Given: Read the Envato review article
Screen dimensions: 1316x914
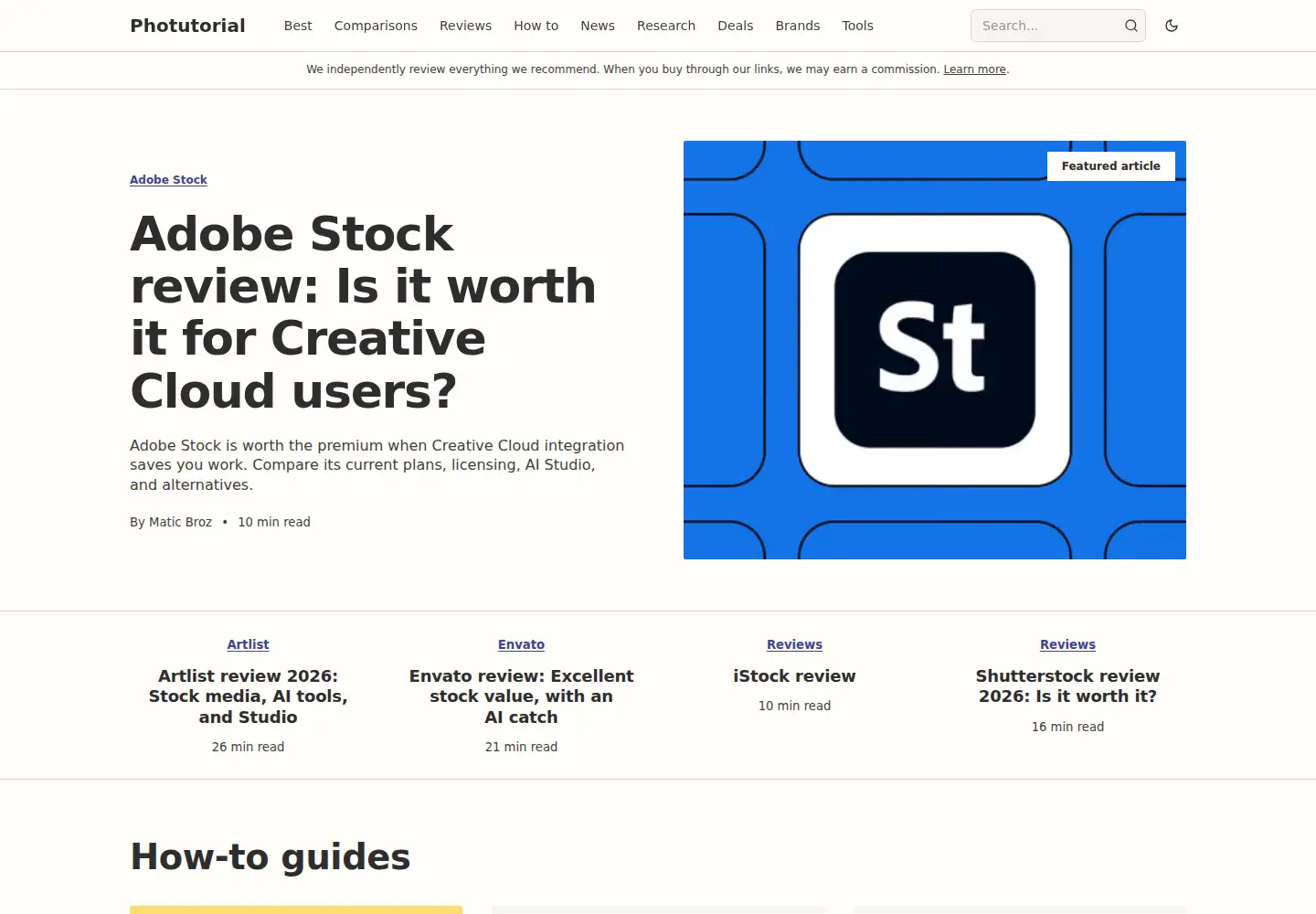Looking at the screenshot, I should (x=521, y=696).
